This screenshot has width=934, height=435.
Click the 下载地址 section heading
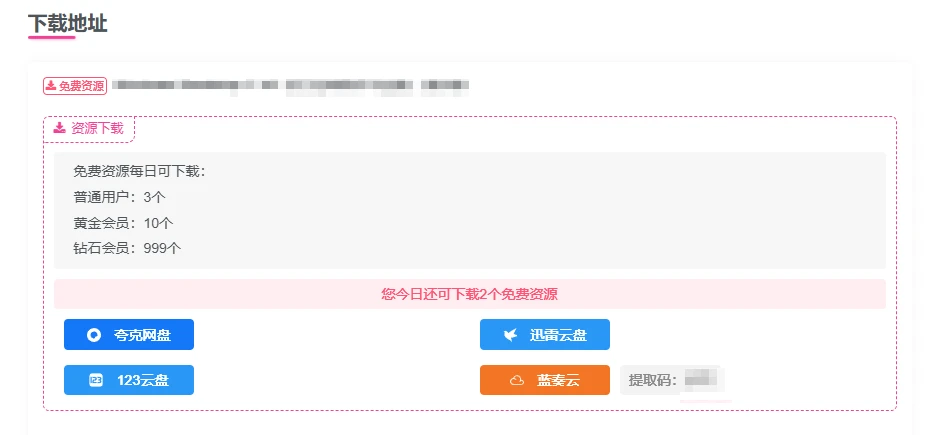click(67, 24)
